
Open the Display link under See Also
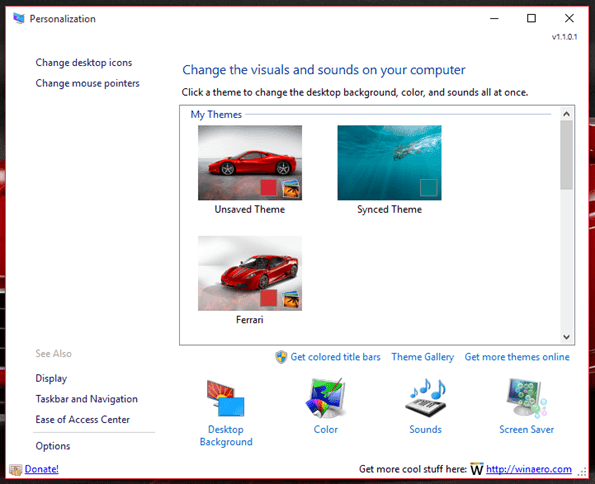pos(51,378)
